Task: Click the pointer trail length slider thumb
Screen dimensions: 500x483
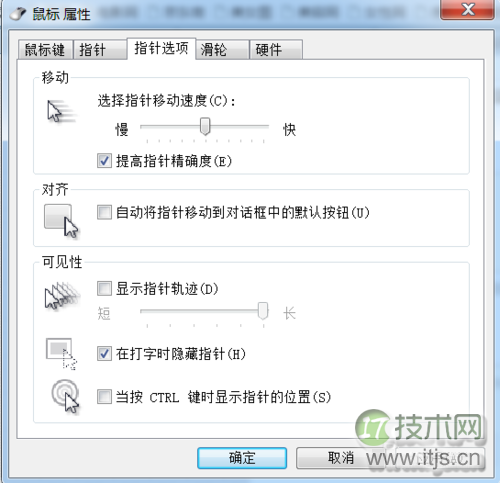Action: (x=263, y=311)
